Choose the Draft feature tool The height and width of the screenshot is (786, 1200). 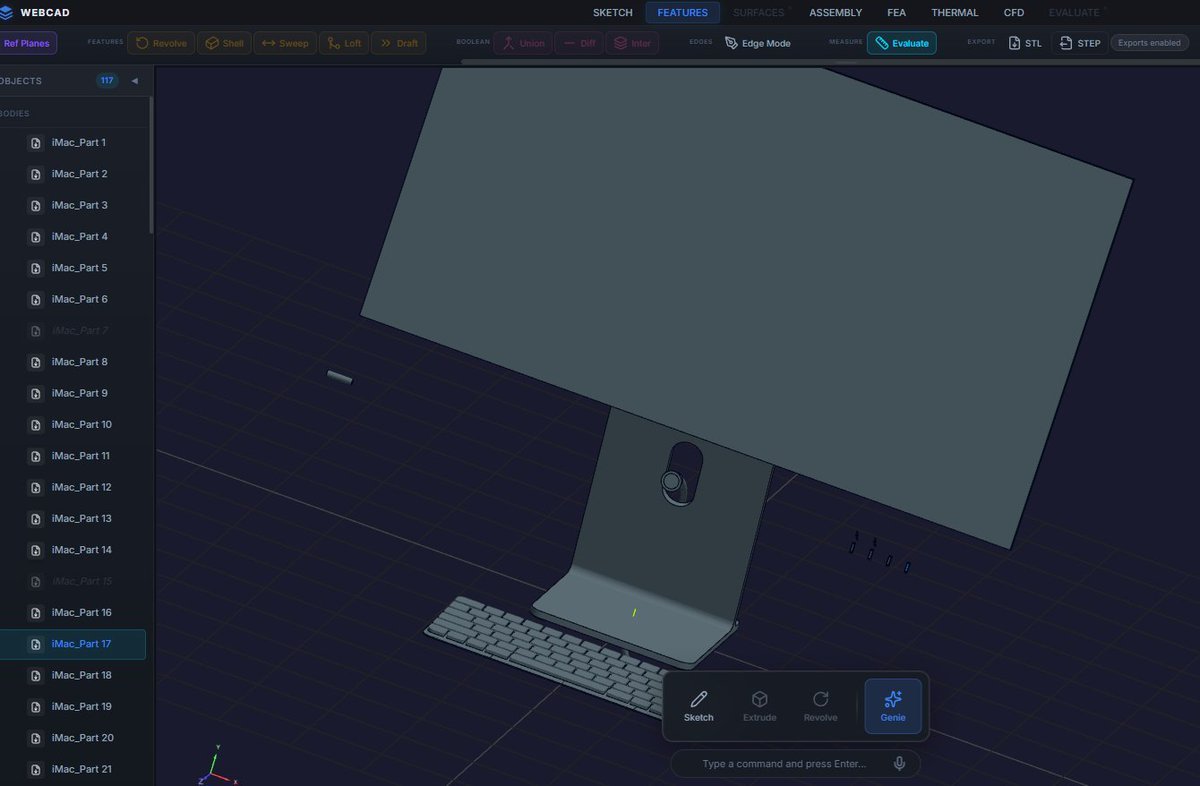pyautogui.click(x=399, y=44)
